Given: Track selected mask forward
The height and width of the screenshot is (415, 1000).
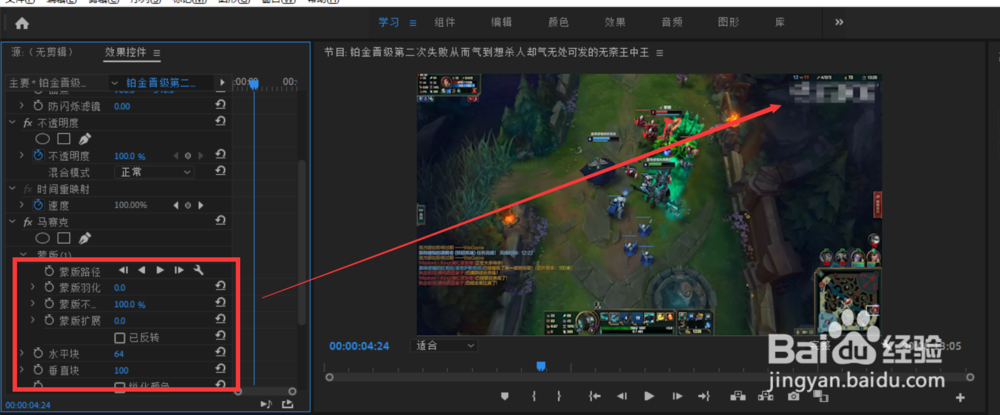Looking at the screenshot, I should (160, 270).
